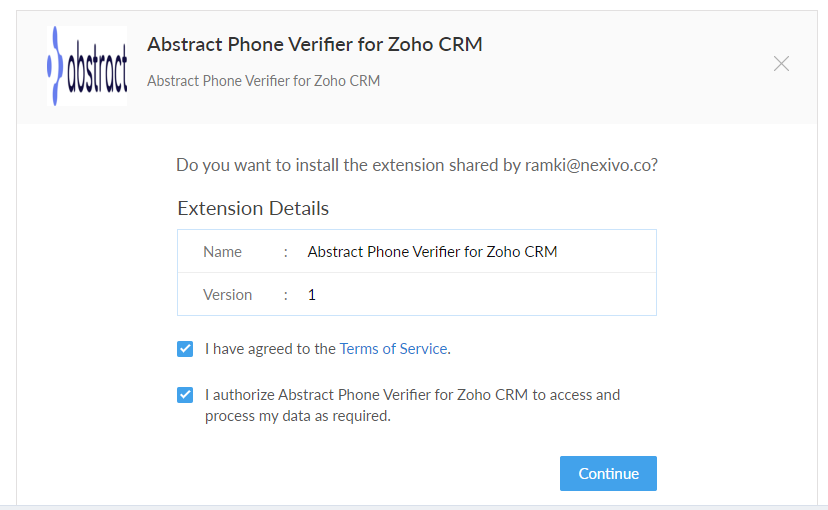Click the gray subtitle under the title

point(264,81)
